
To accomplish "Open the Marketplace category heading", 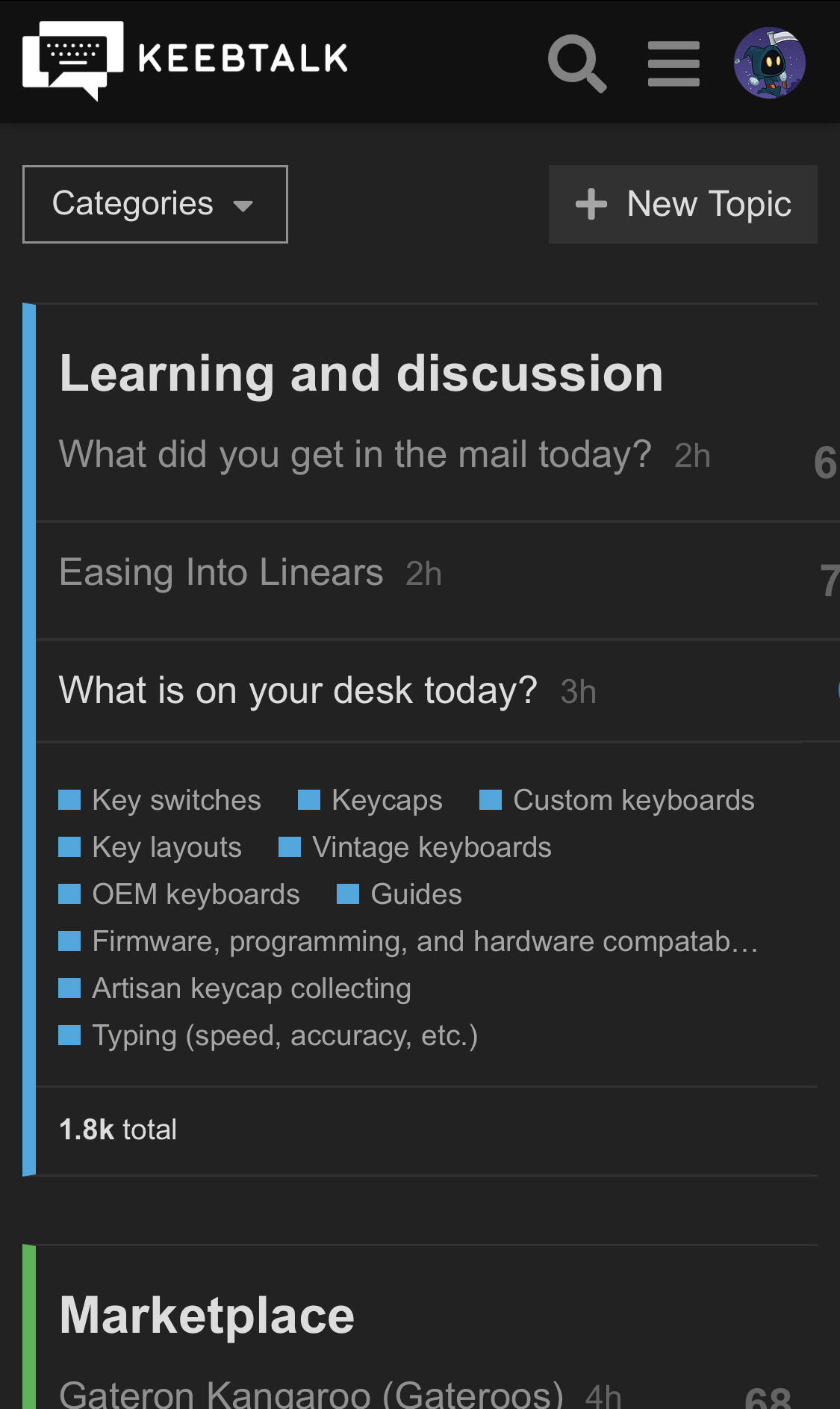I will coord(207,1316).
